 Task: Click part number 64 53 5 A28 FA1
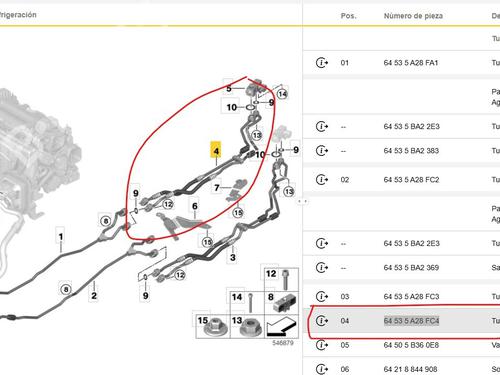(x=411, y=63)
